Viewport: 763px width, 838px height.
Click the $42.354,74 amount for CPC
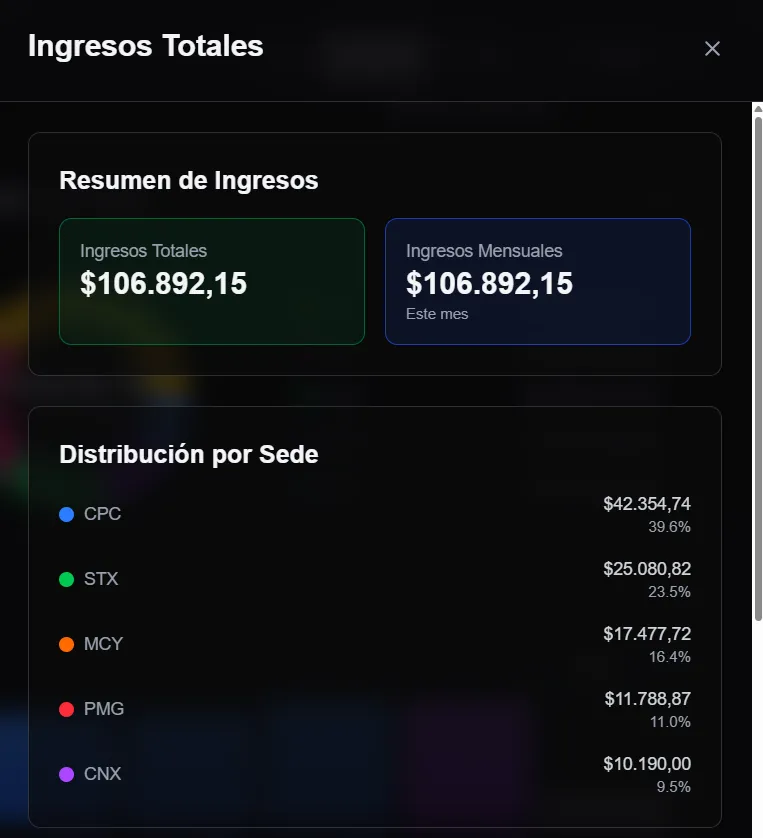click(648, 503)
